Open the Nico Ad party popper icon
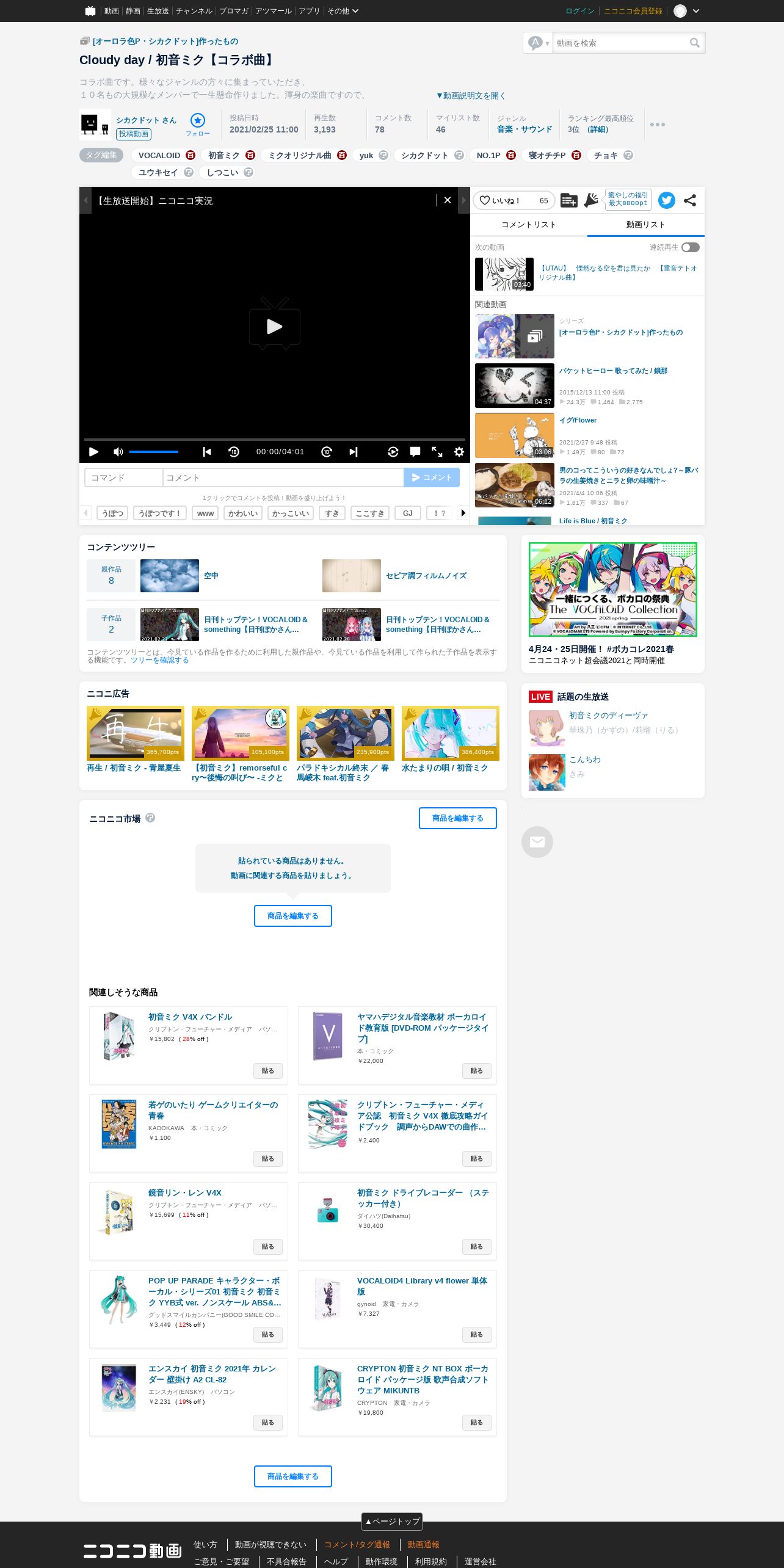The image size is (784, 1568). (591, 200)
